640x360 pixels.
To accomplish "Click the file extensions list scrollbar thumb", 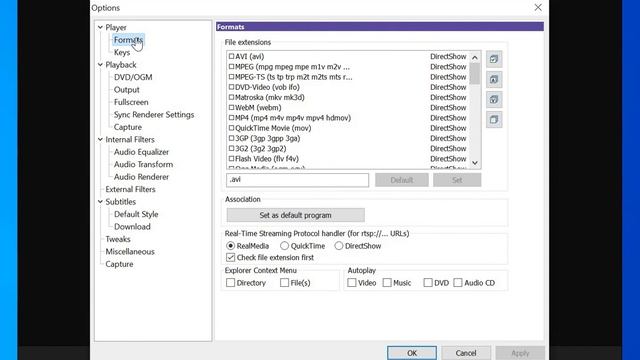I will [475, 73].
